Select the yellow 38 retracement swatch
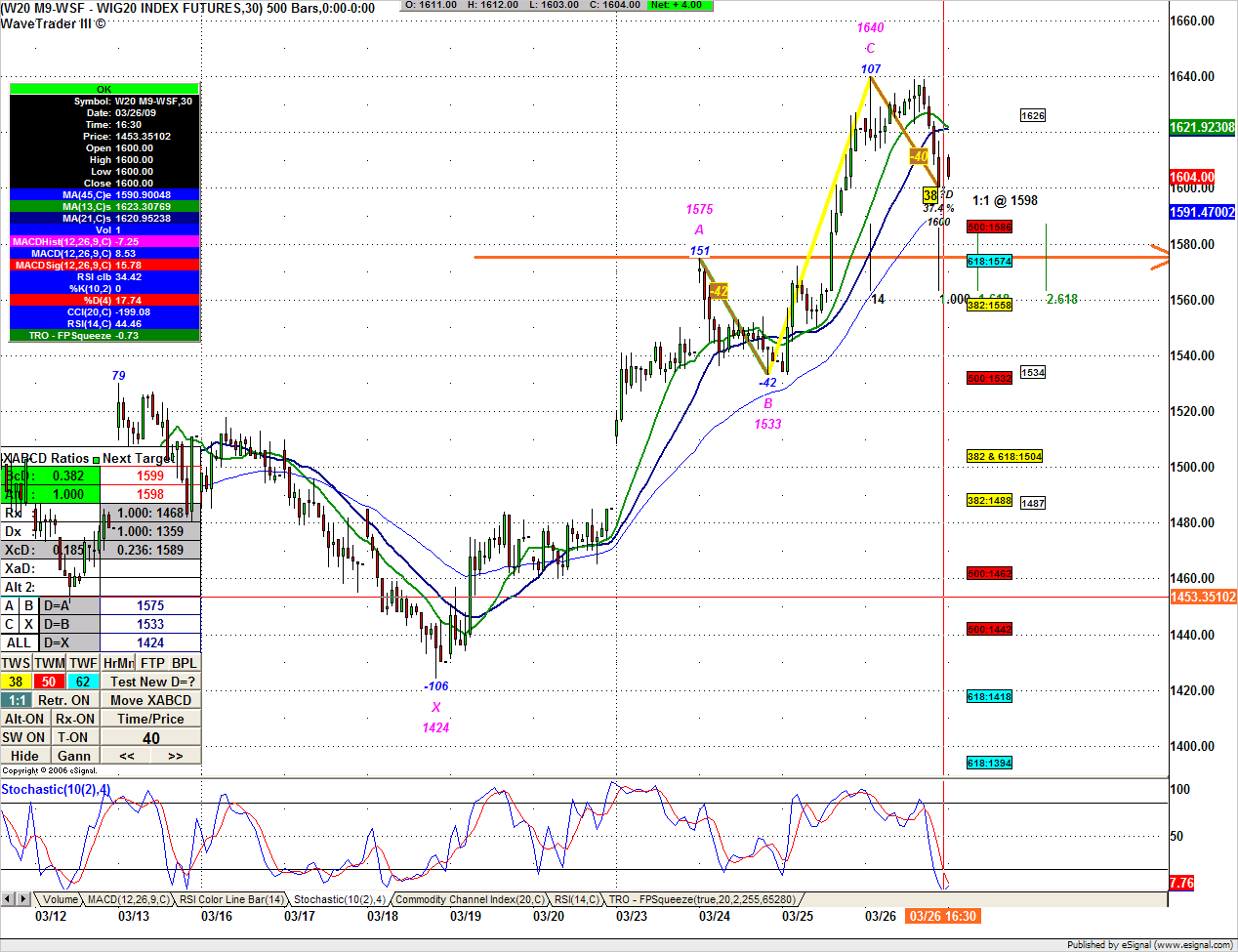 point(16,682)
